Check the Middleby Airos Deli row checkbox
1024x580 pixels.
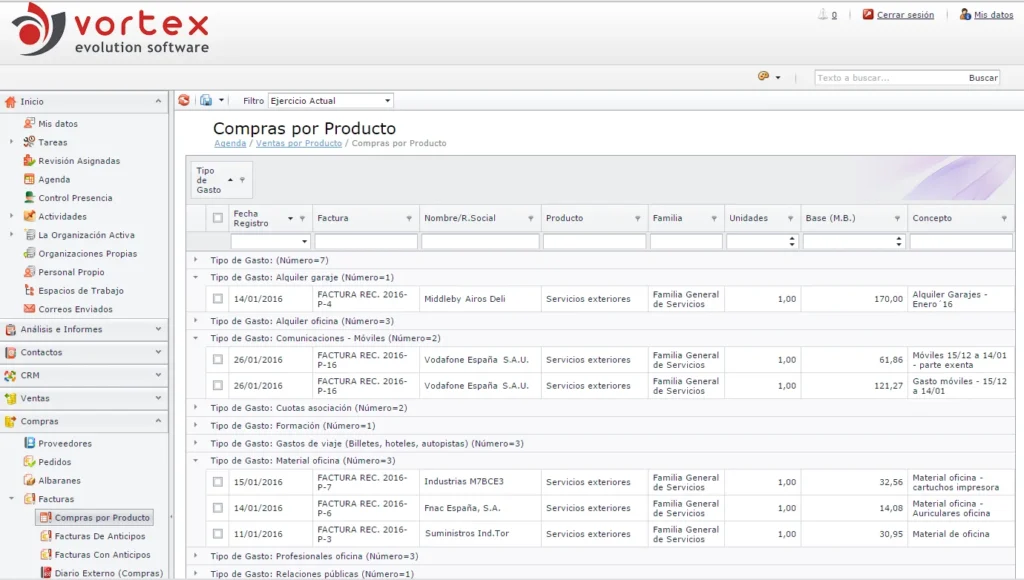pos(217,298)
